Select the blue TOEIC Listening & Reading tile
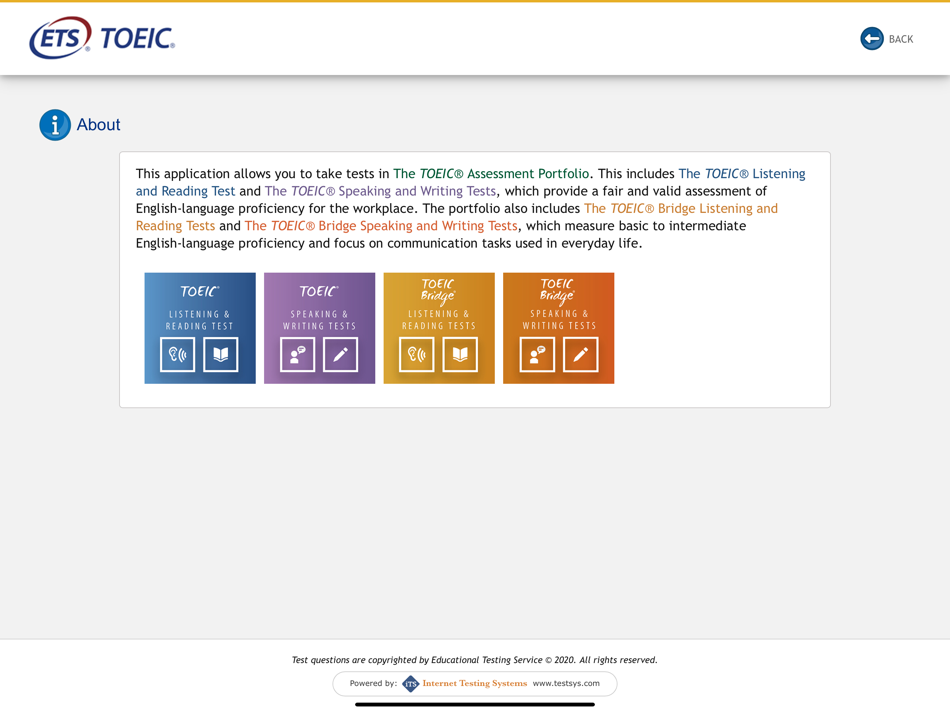The image size is (950, 712). pyautogui.click(x=200, y=328)
